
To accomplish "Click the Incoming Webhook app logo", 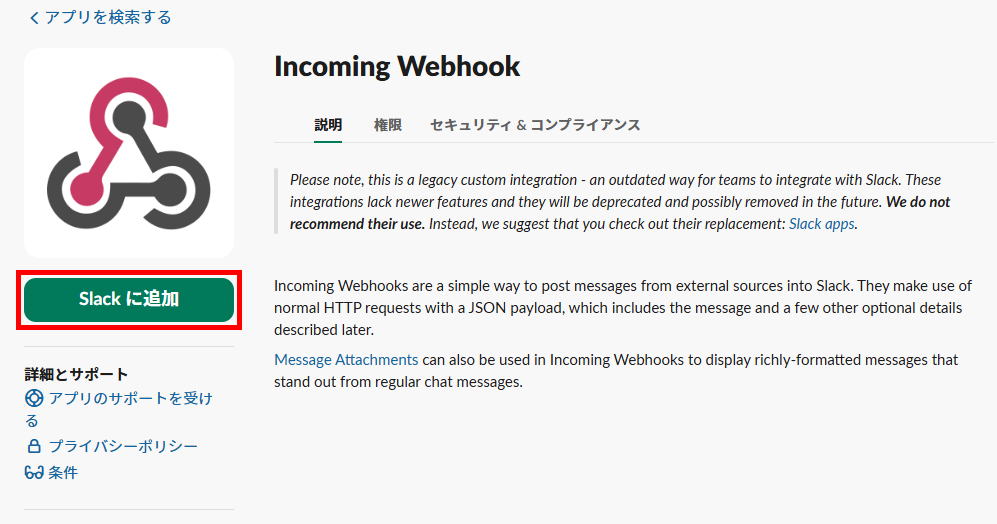I will click(x=129, y=153).
